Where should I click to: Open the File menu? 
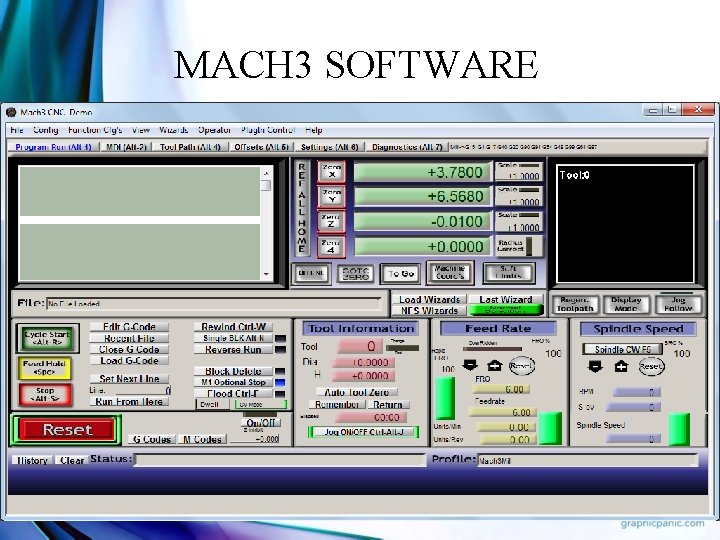coord(17,130)
